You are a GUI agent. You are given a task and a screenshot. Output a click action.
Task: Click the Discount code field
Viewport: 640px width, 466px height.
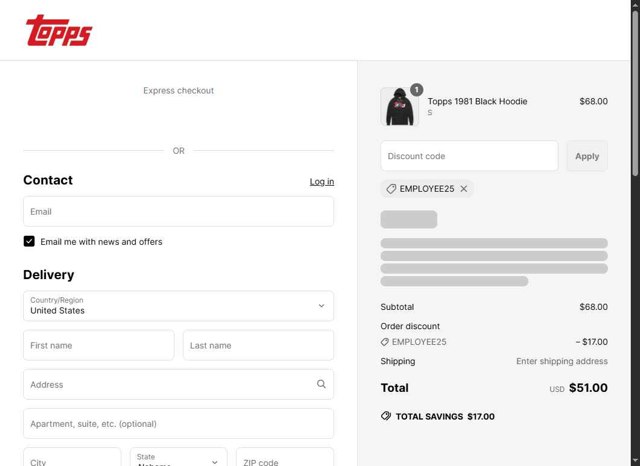tap(469, 156)
